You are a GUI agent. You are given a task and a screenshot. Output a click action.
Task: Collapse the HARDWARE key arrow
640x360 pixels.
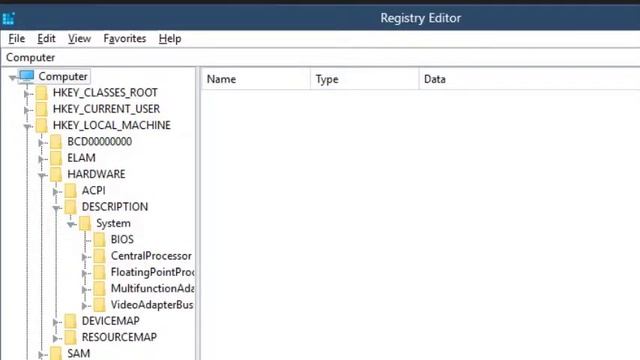click(x=42, y=176)
